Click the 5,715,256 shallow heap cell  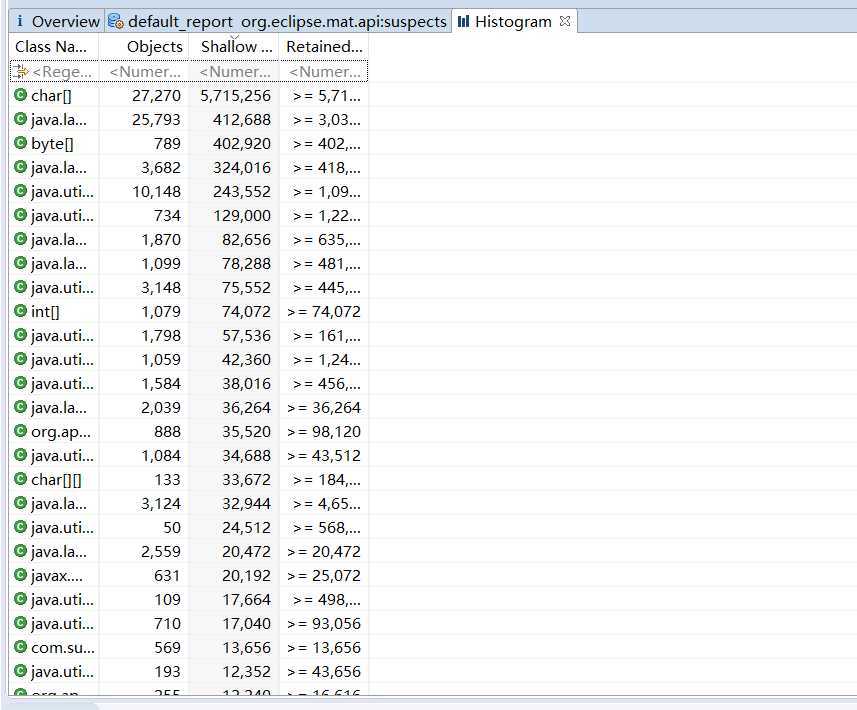coord(236,96)
